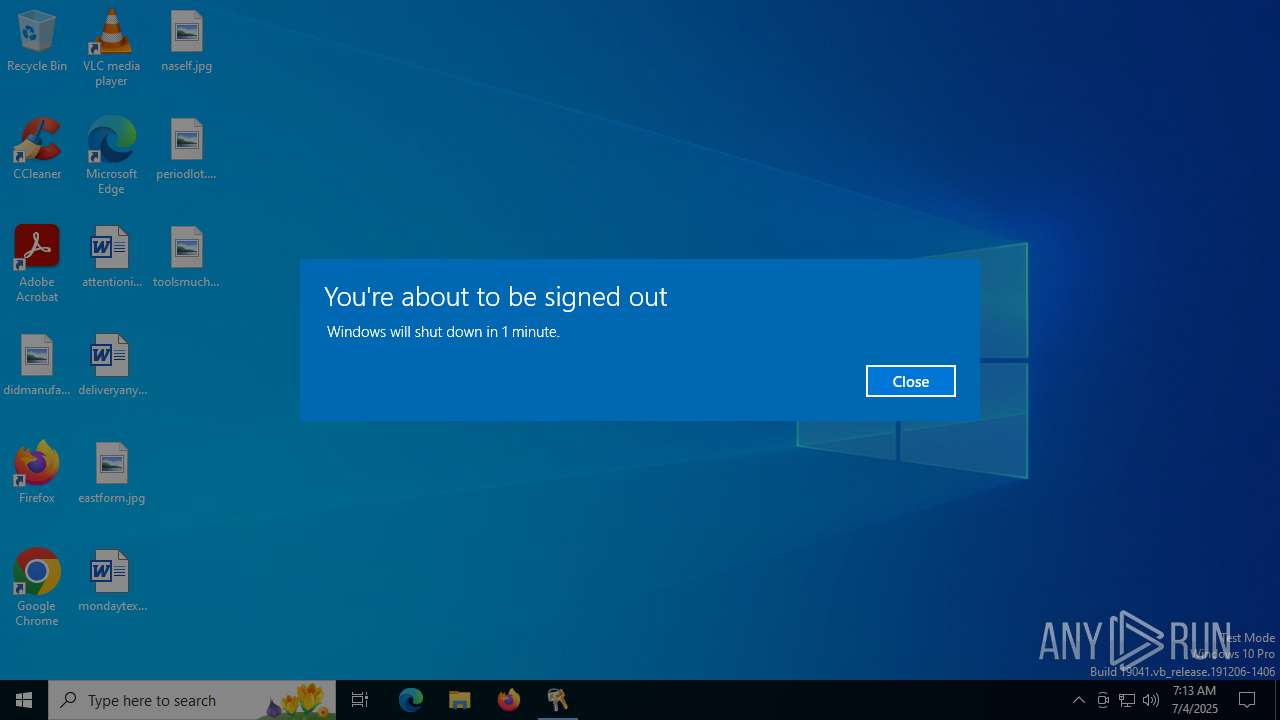Open Task View from the taskbar

[360, 700]
